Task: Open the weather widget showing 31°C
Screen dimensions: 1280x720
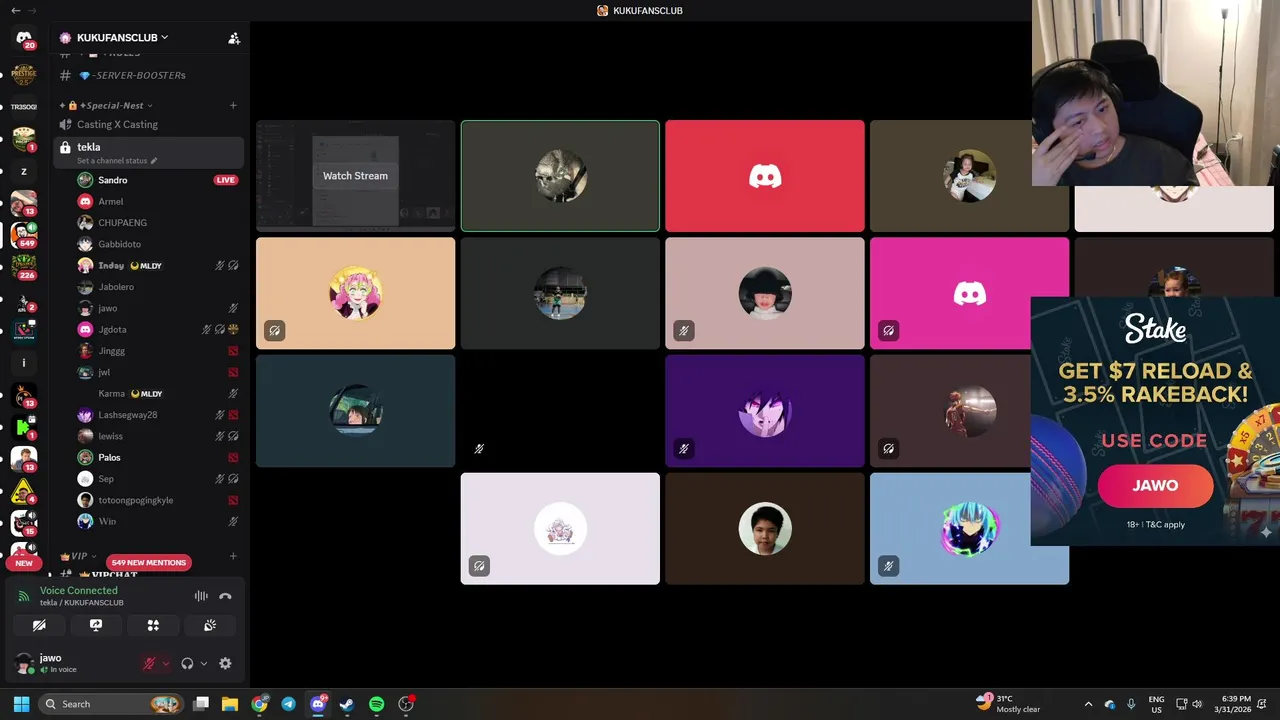Action: click(x=1010, y=704)
